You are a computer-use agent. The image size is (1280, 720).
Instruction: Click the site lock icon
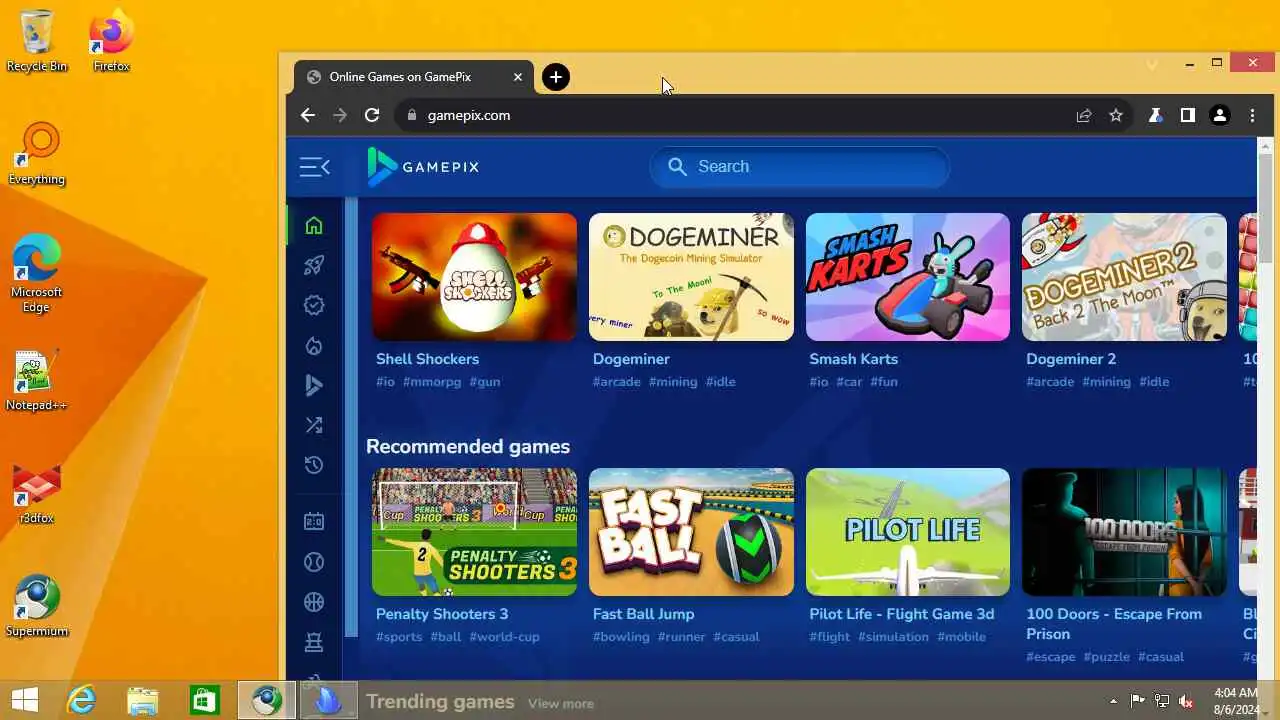click(410, 115)
